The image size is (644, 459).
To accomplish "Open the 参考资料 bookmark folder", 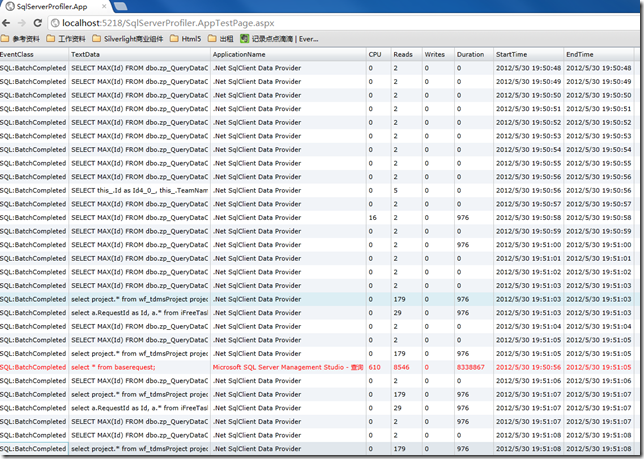I will coord(21,39).
